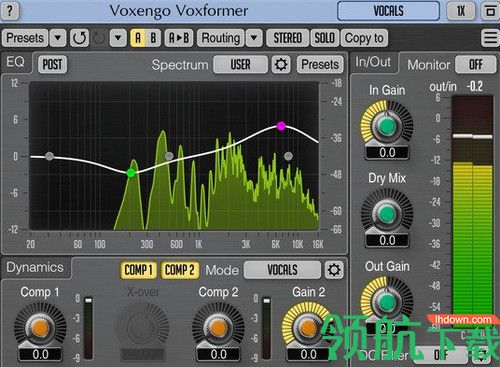The height and width of the screenshot is (367, 500).
Task: Open the VOCALS preset name selector at top
Action: (x=388, y=11)
